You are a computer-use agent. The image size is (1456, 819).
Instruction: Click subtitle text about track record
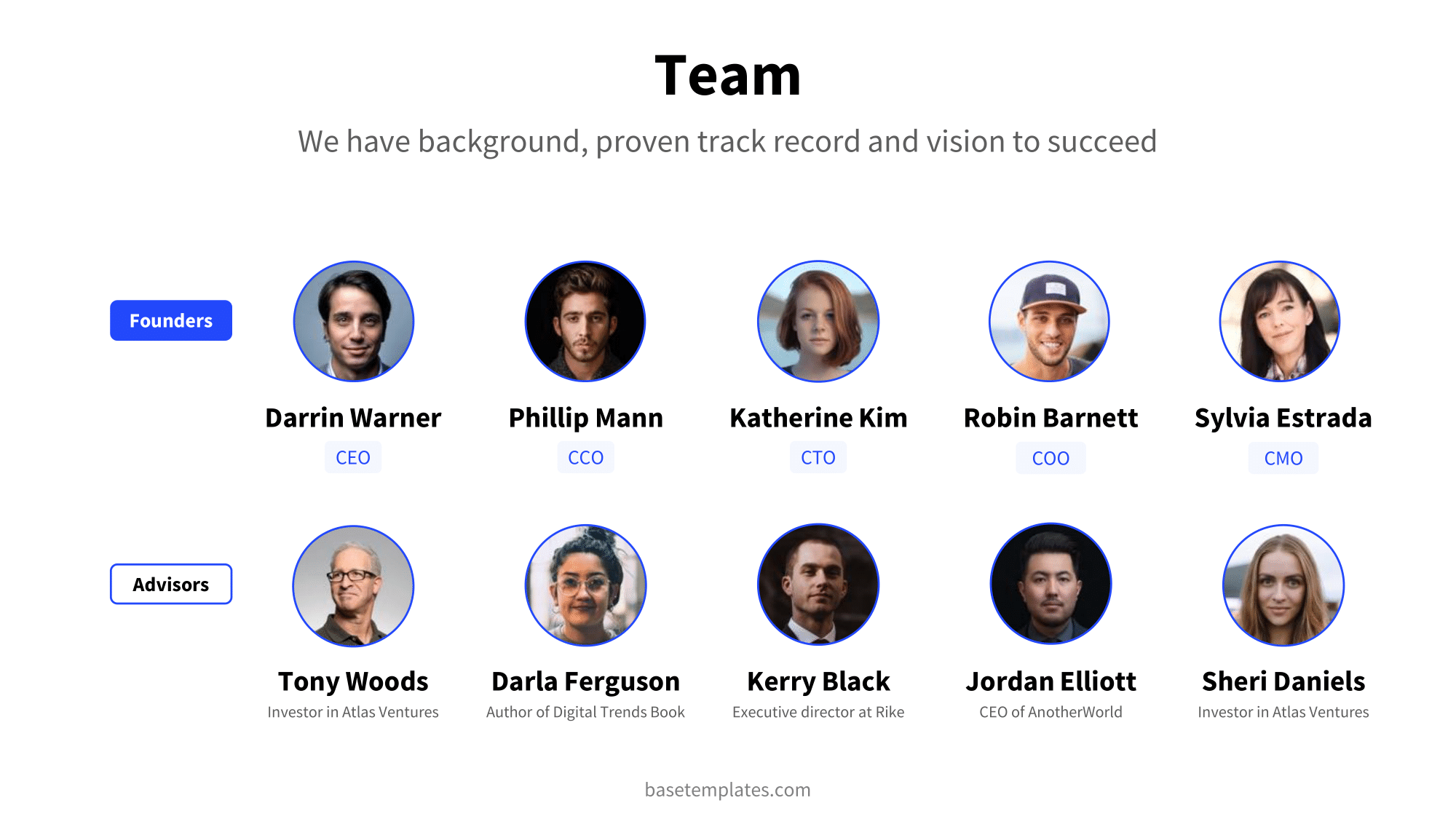(x=728, y=140)
